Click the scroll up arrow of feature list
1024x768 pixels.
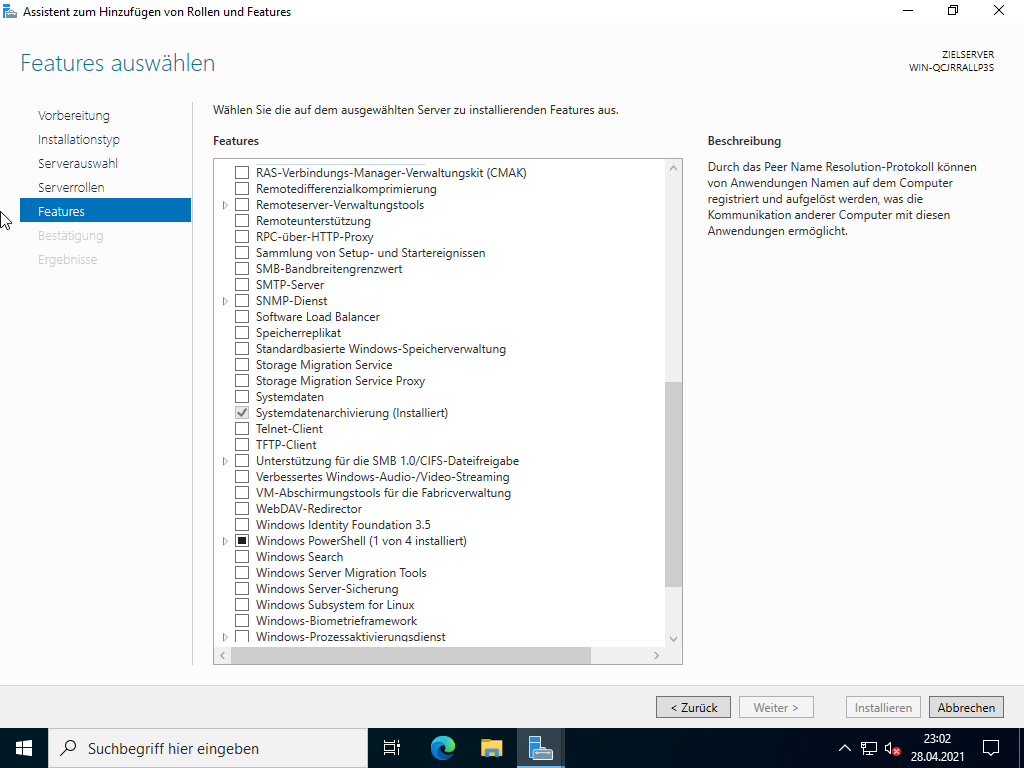(673, 168)
